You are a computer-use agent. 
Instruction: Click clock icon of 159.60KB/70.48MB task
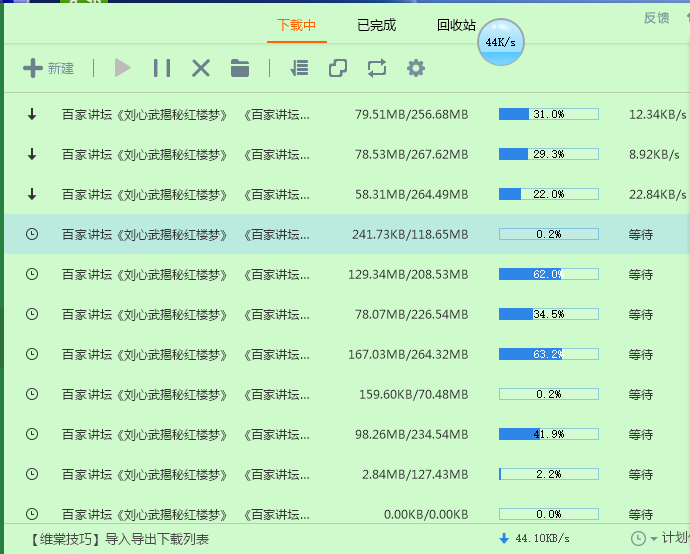coord(32,394)
